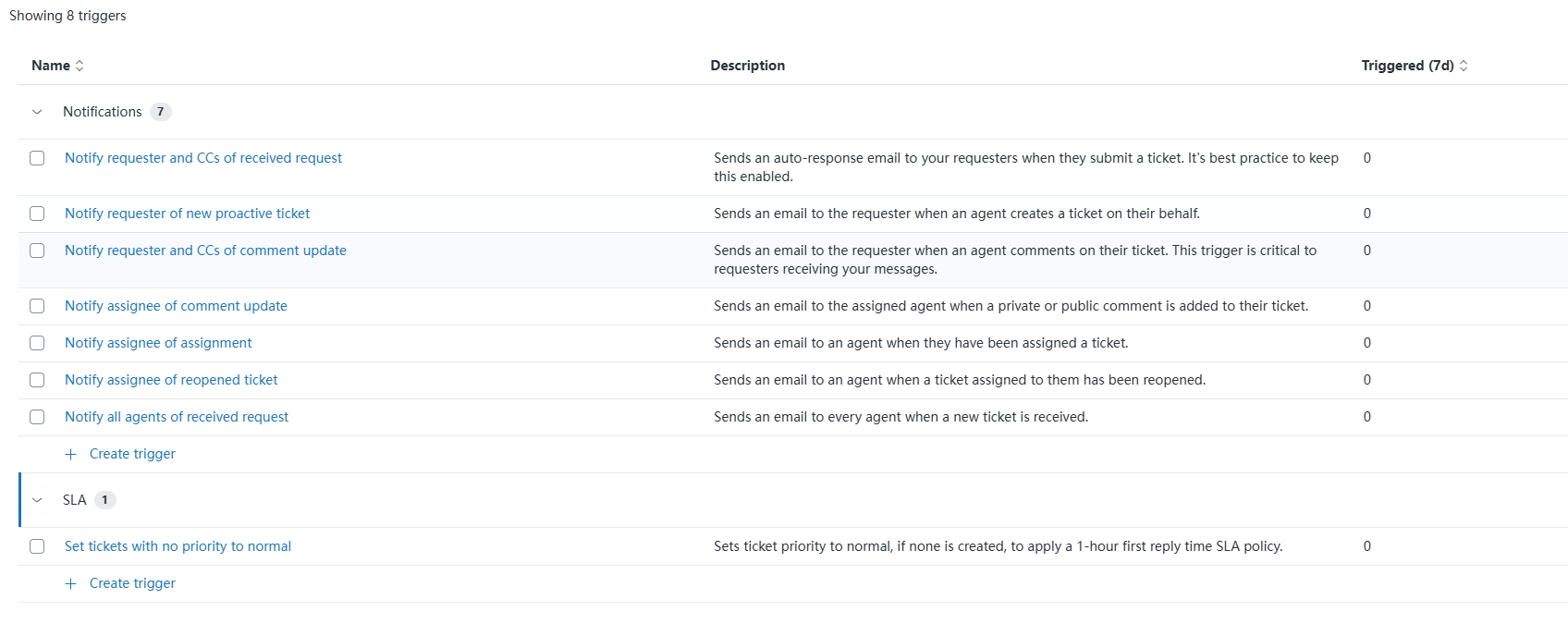This screenshot has width=1568, height=636.
Task: Click the Name column sort icon
Action: pos(80,66)
